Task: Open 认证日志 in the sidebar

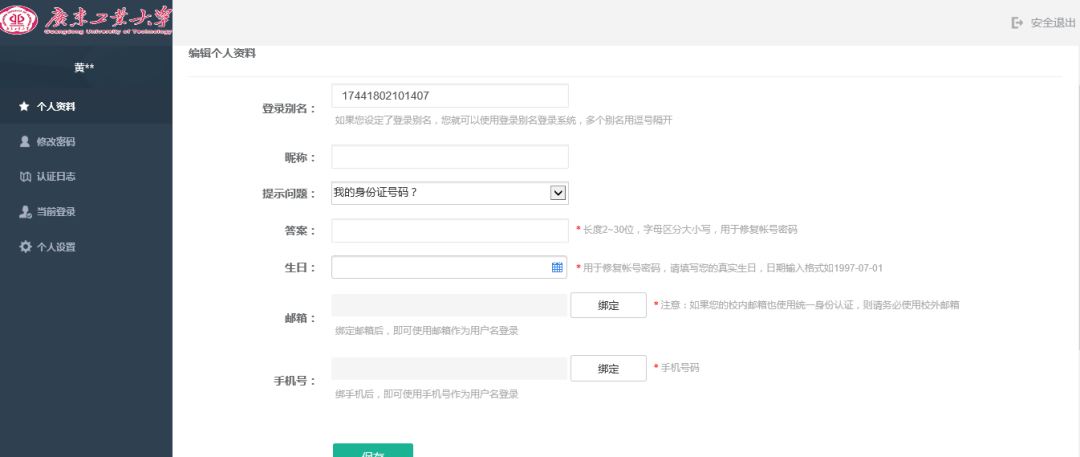Action: 86,177
